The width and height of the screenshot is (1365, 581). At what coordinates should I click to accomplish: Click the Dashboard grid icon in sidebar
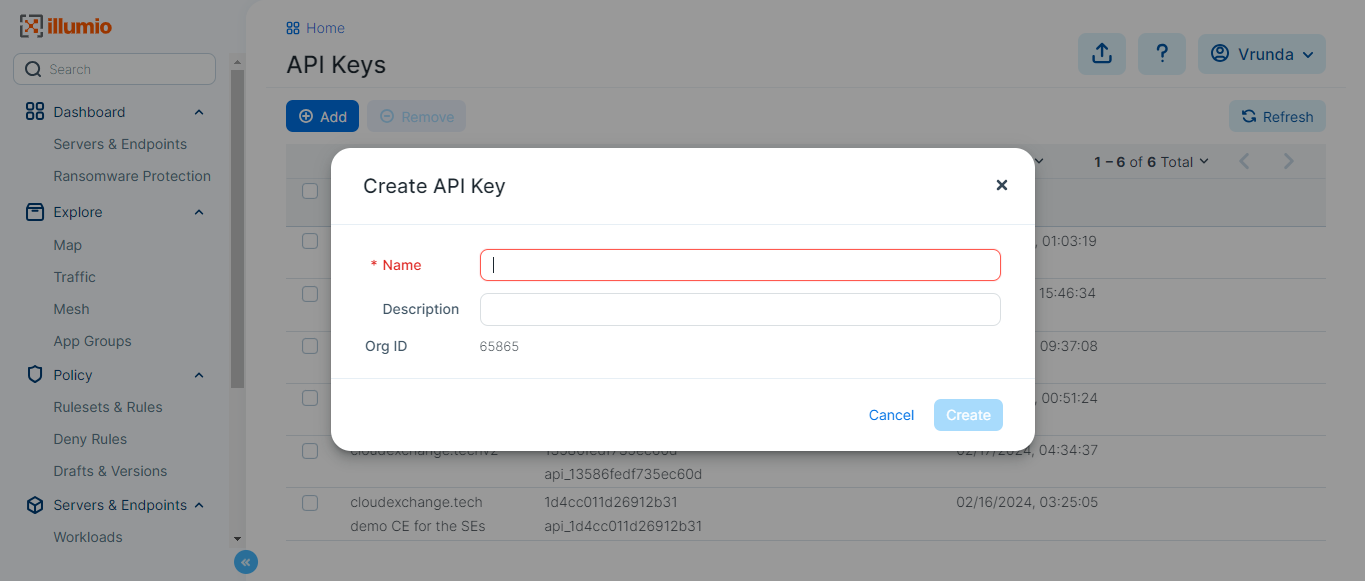pyautogui.click(x=35, y=111)
